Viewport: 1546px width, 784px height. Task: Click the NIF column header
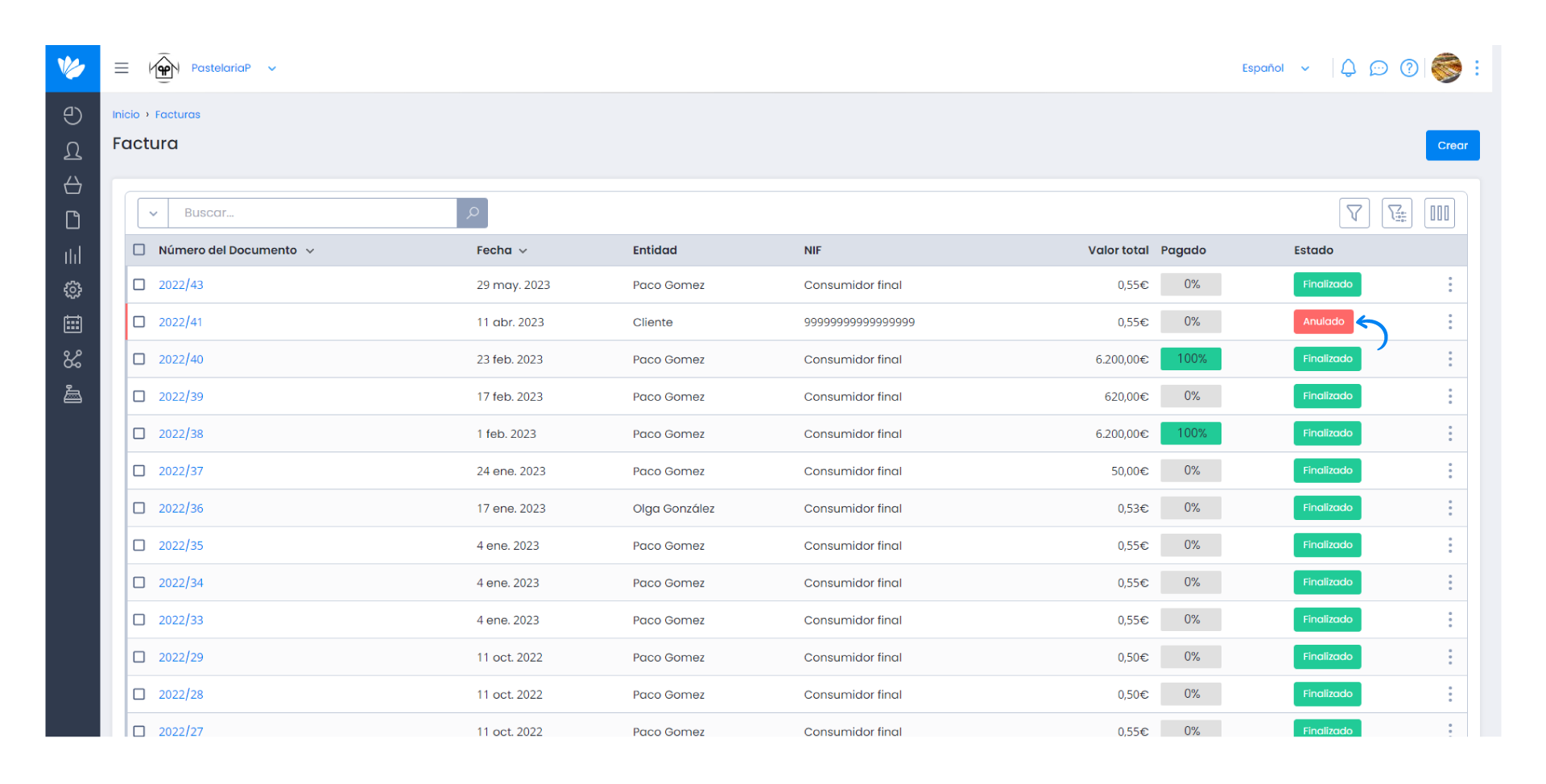pyautogui.click(x=812, y=250)
